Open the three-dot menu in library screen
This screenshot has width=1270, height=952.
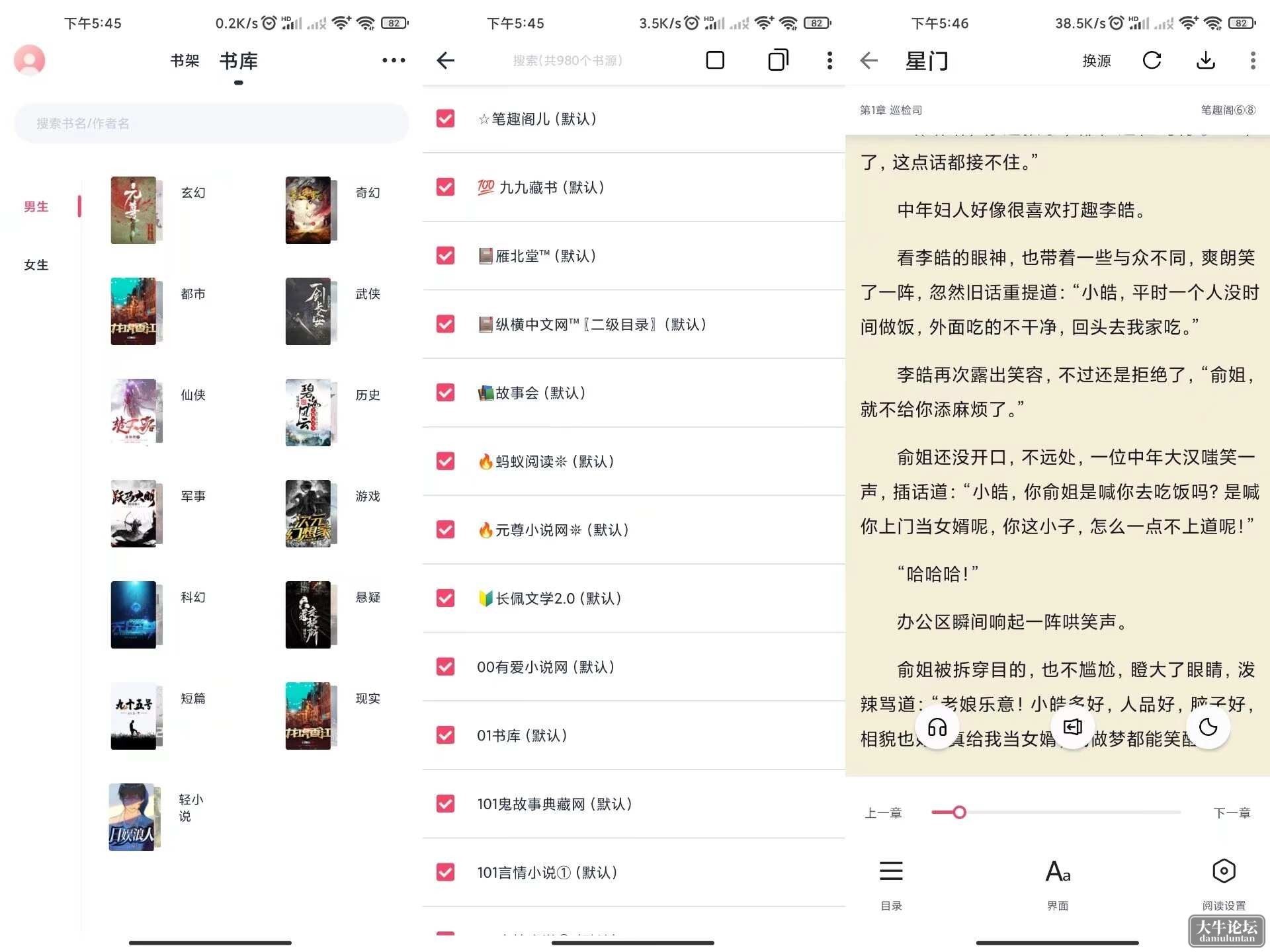(394, 60)
